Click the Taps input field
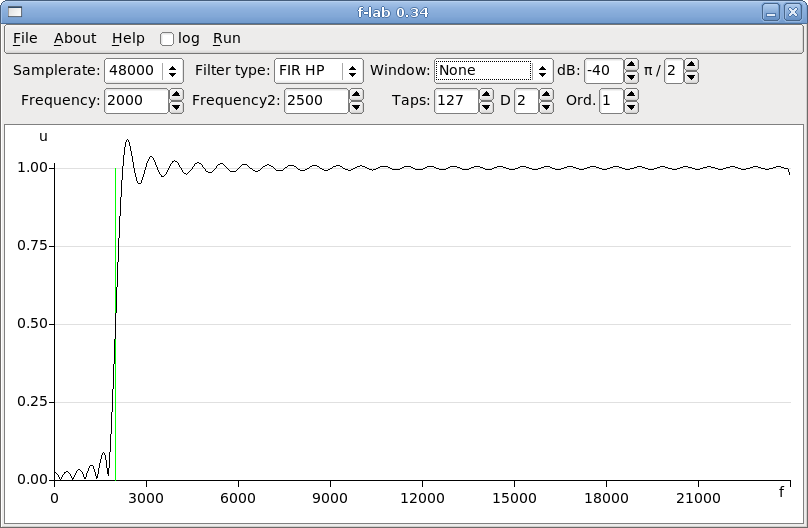 (457, 101)
